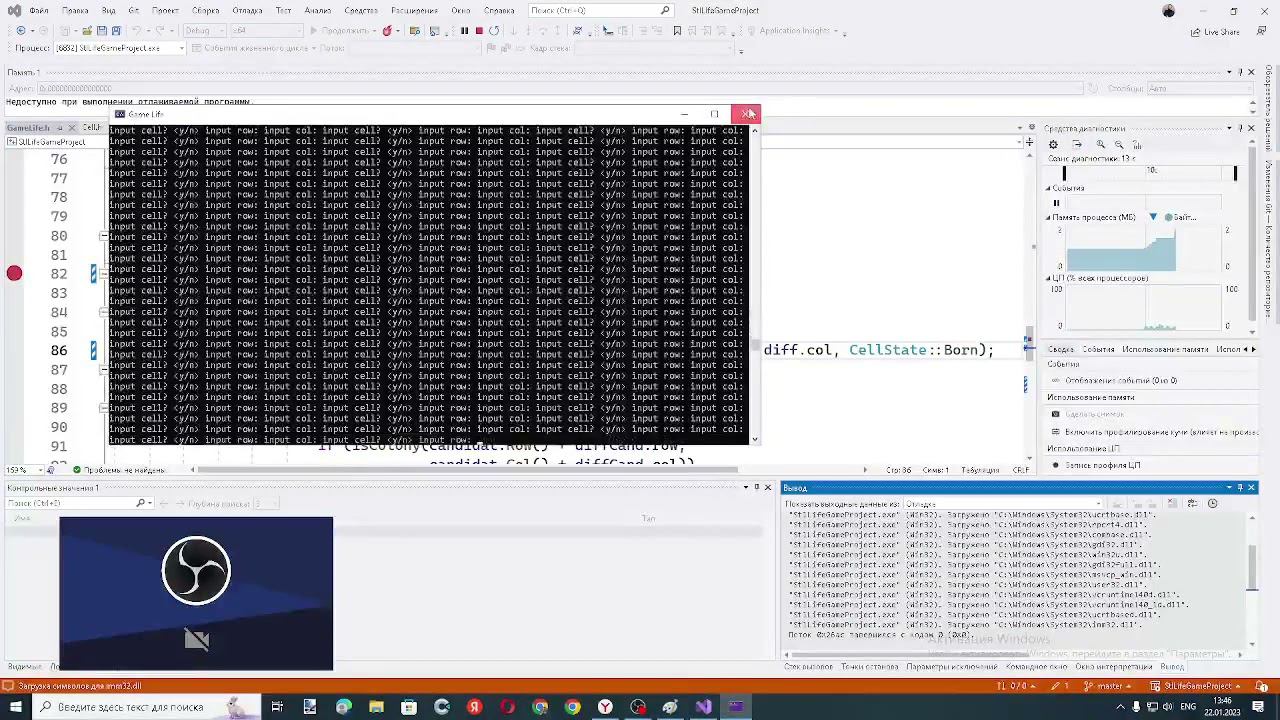Screen dimensions: 1280x720
Task: Open the Сборка menu
Action: coord(205,11)
